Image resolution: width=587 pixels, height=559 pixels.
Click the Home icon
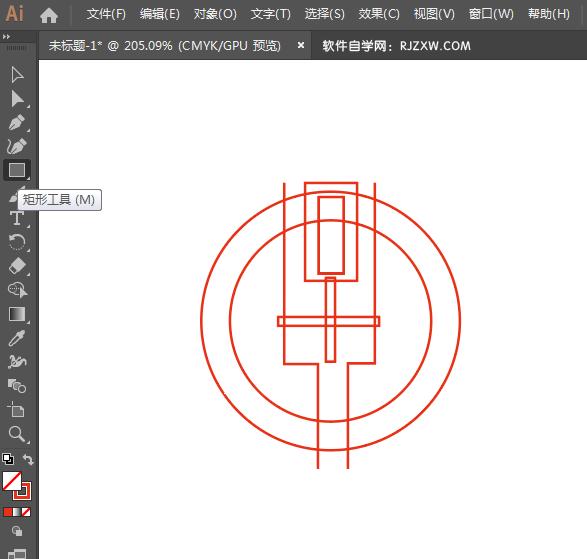pyautogui.click(x=49, y=15)
